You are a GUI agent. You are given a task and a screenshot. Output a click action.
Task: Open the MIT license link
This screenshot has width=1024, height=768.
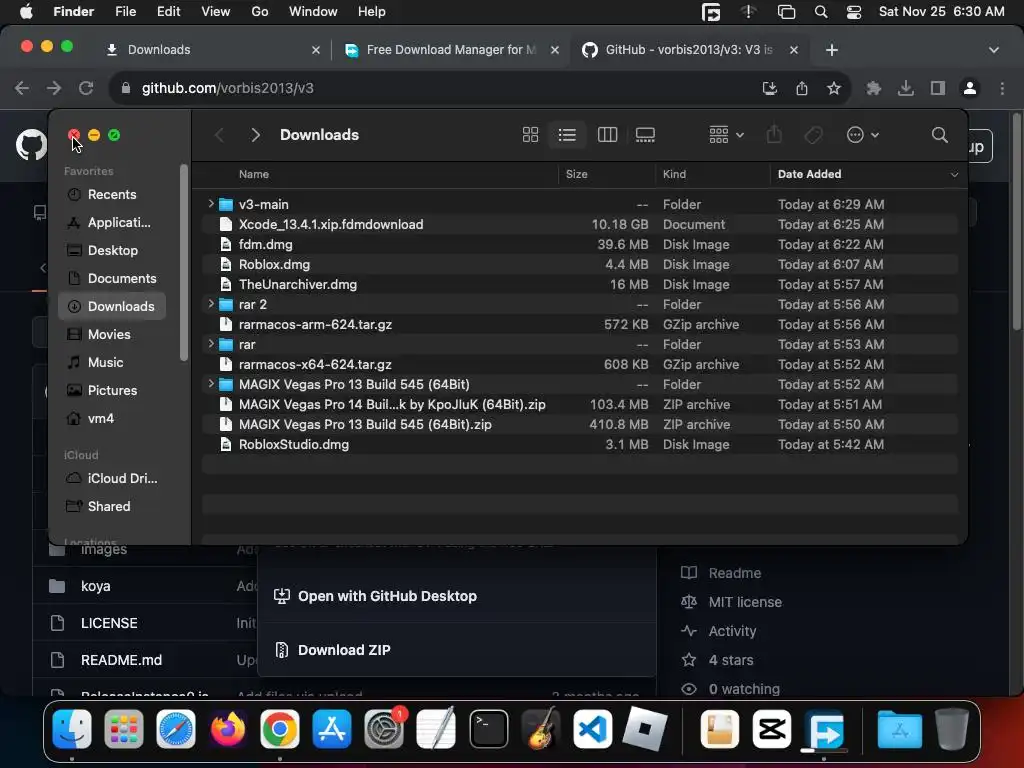tap(745, 602)
